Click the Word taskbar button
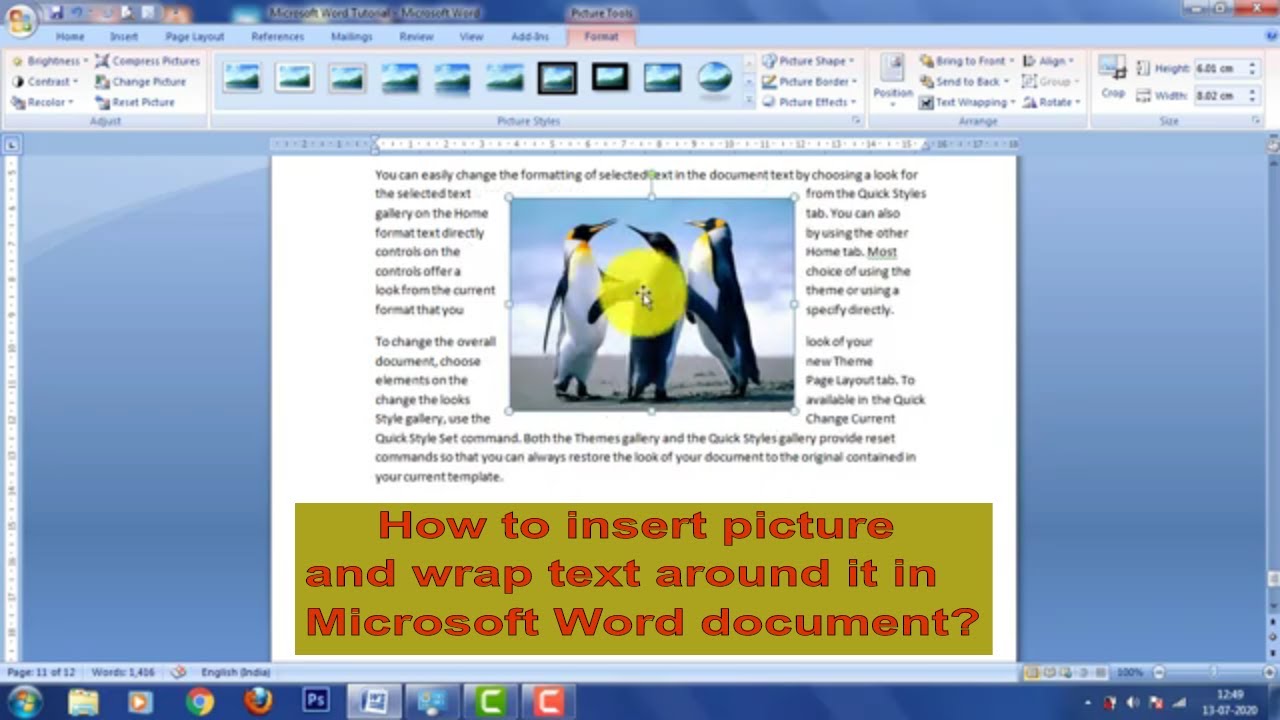 374,701
